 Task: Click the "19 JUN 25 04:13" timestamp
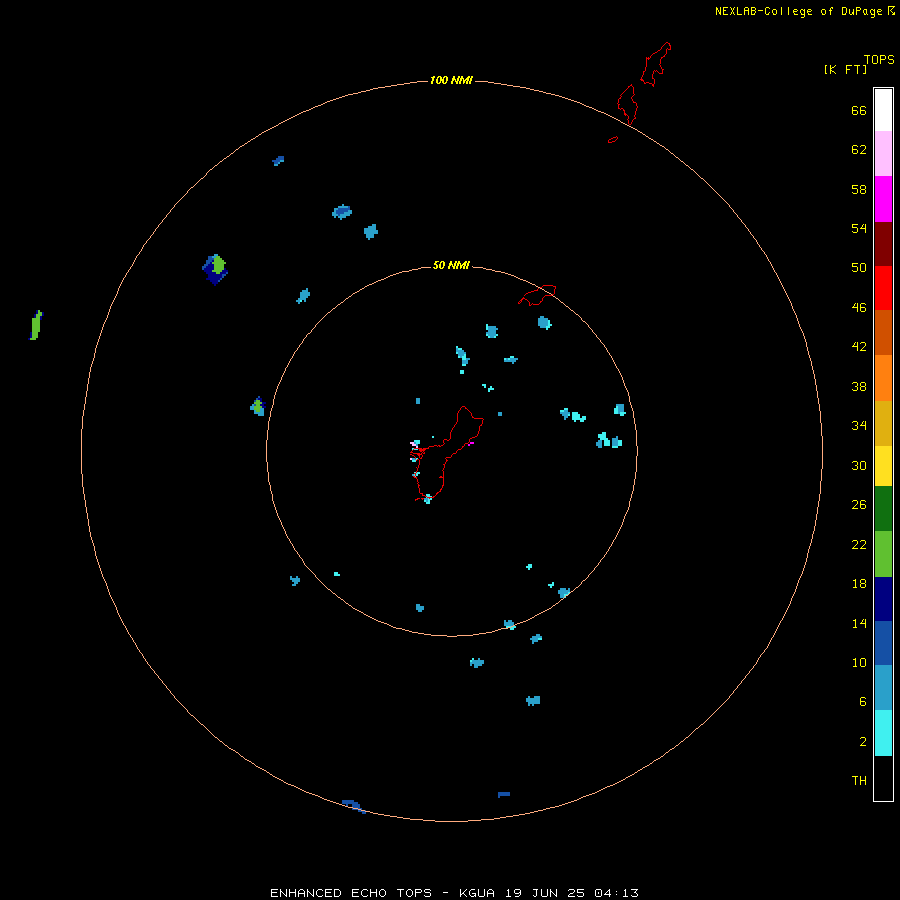[571, 893]
